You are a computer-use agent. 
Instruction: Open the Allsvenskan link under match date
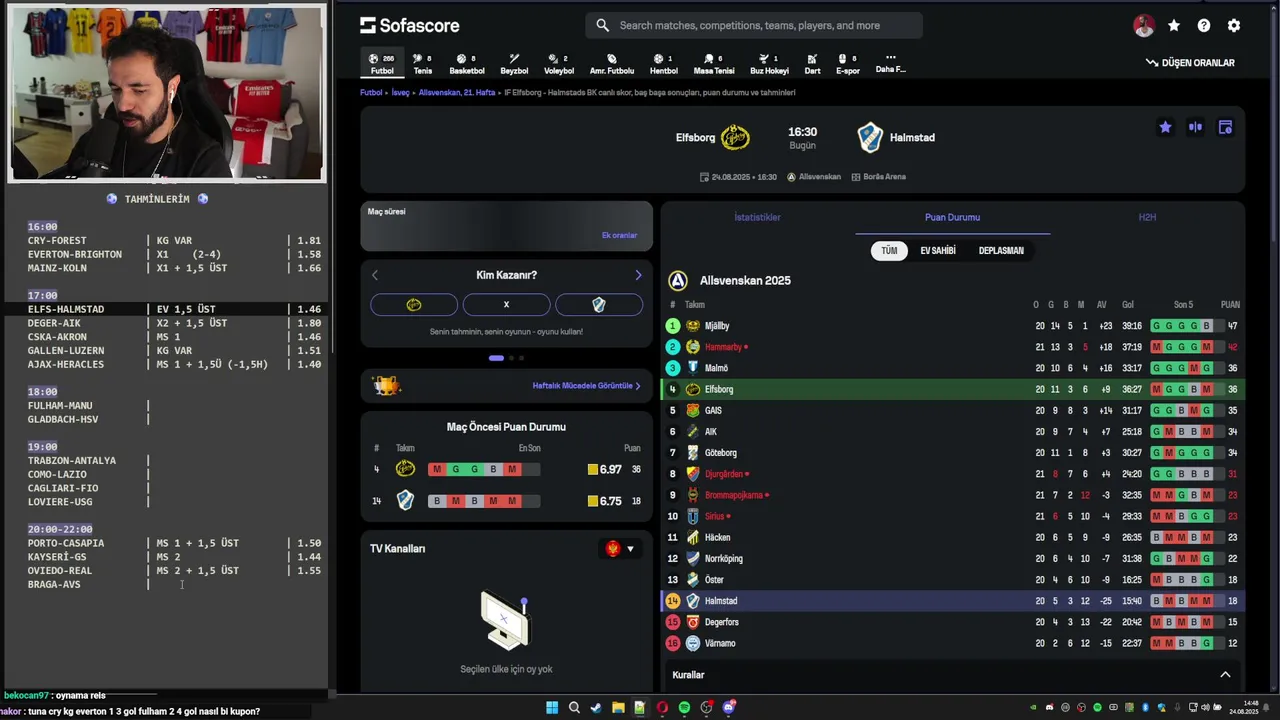click(814, 177)
